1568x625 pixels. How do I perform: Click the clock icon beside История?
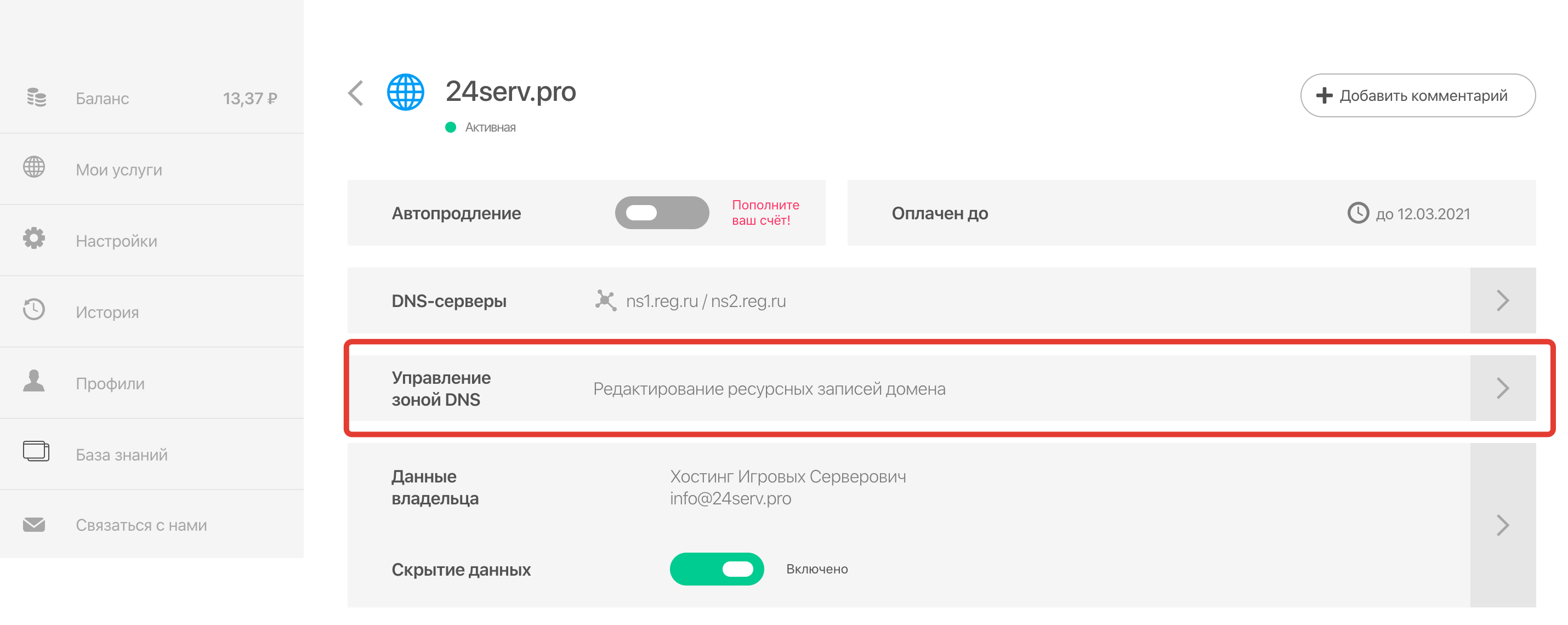point(34,310)
